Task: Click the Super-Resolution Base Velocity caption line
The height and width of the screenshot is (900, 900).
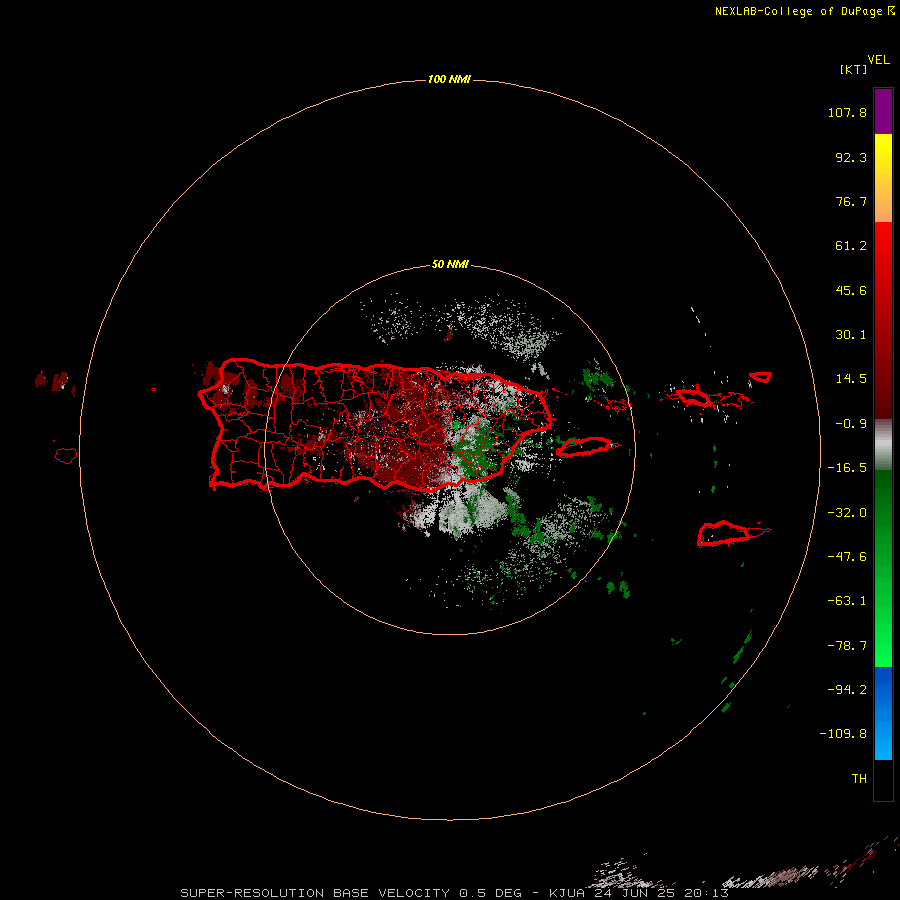Action: 455,893
